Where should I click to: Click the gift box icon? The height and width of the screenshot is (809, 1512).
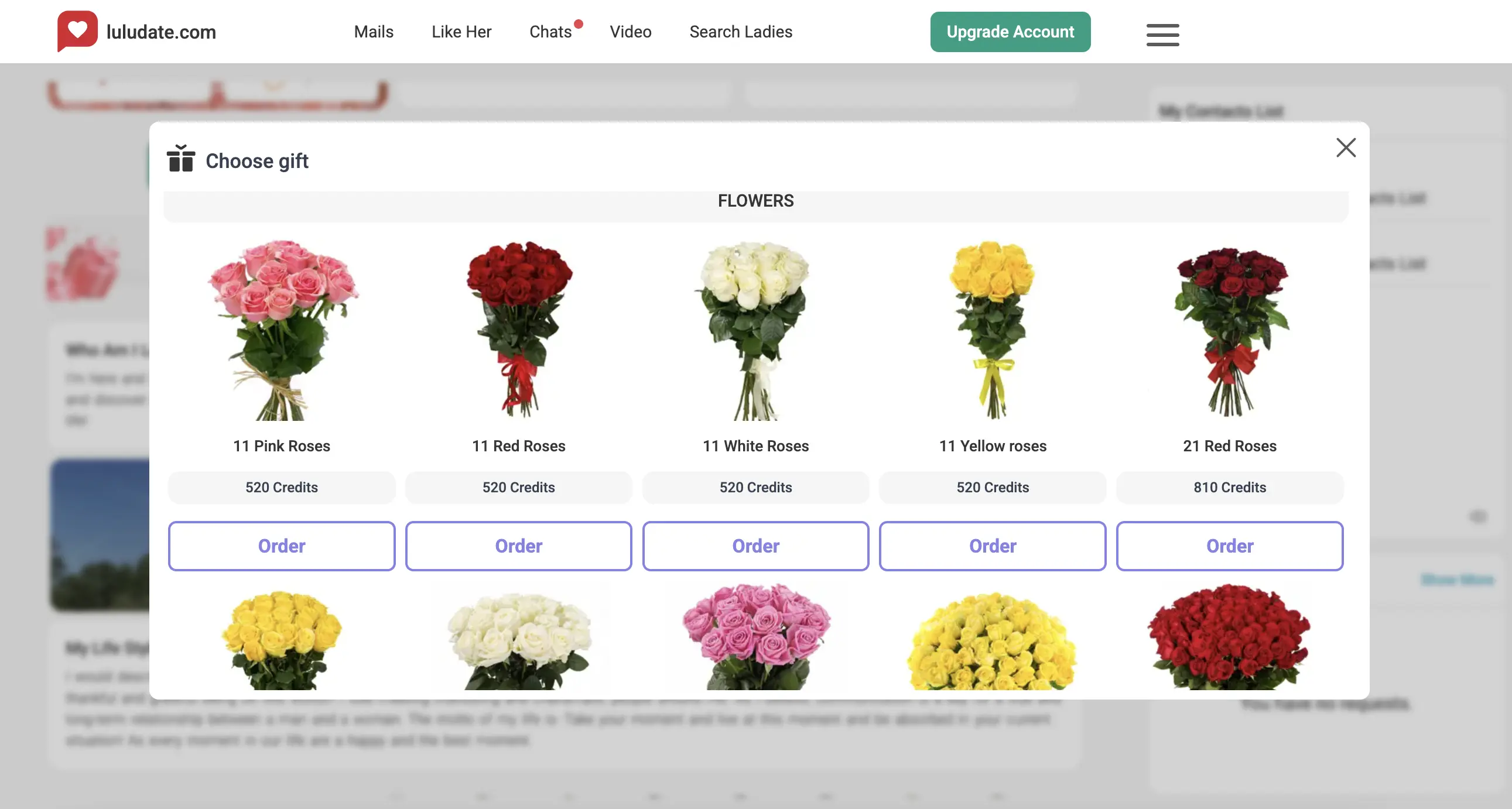(x=180, y=159)
